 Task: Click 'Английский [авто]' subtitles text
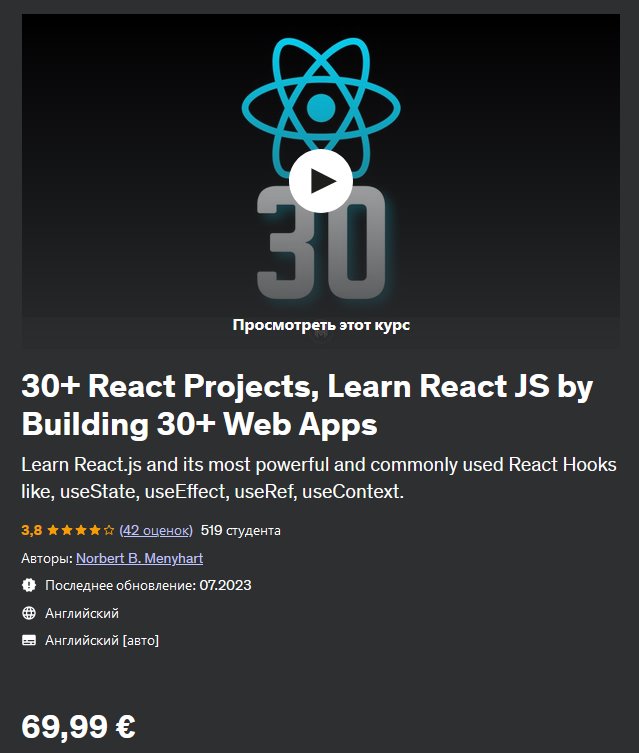[102, 640]
